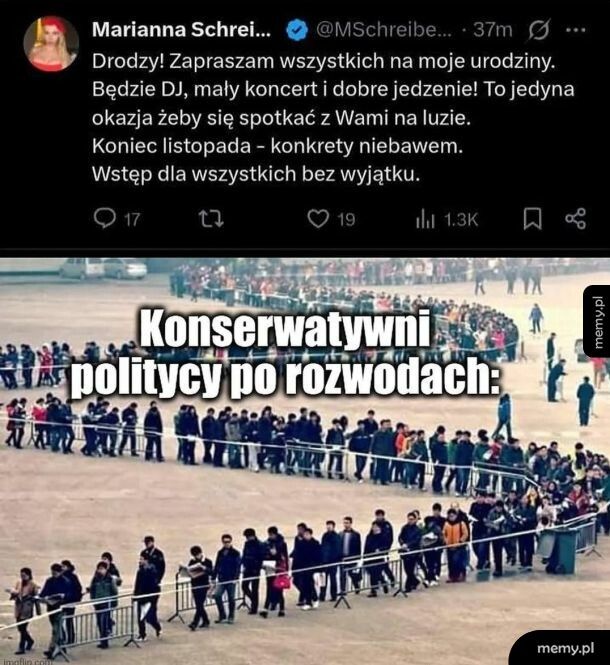610x665 pixels.
Task: Open the @MSchreibe... handle link
Action: tap(383, 30)
